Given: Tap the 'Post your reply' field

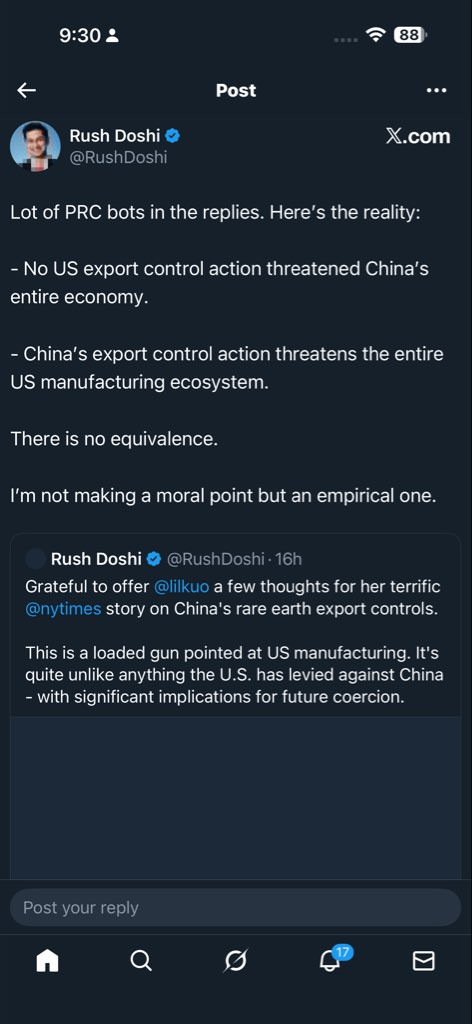Looking at the screenshot, I should coord(236,907).
